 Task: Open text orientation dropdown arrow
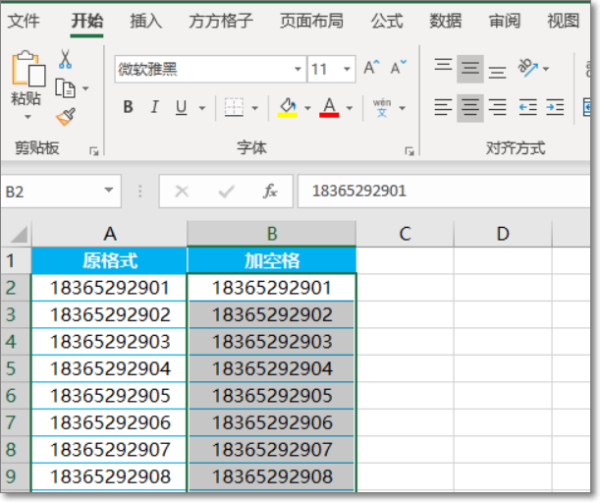546,69
